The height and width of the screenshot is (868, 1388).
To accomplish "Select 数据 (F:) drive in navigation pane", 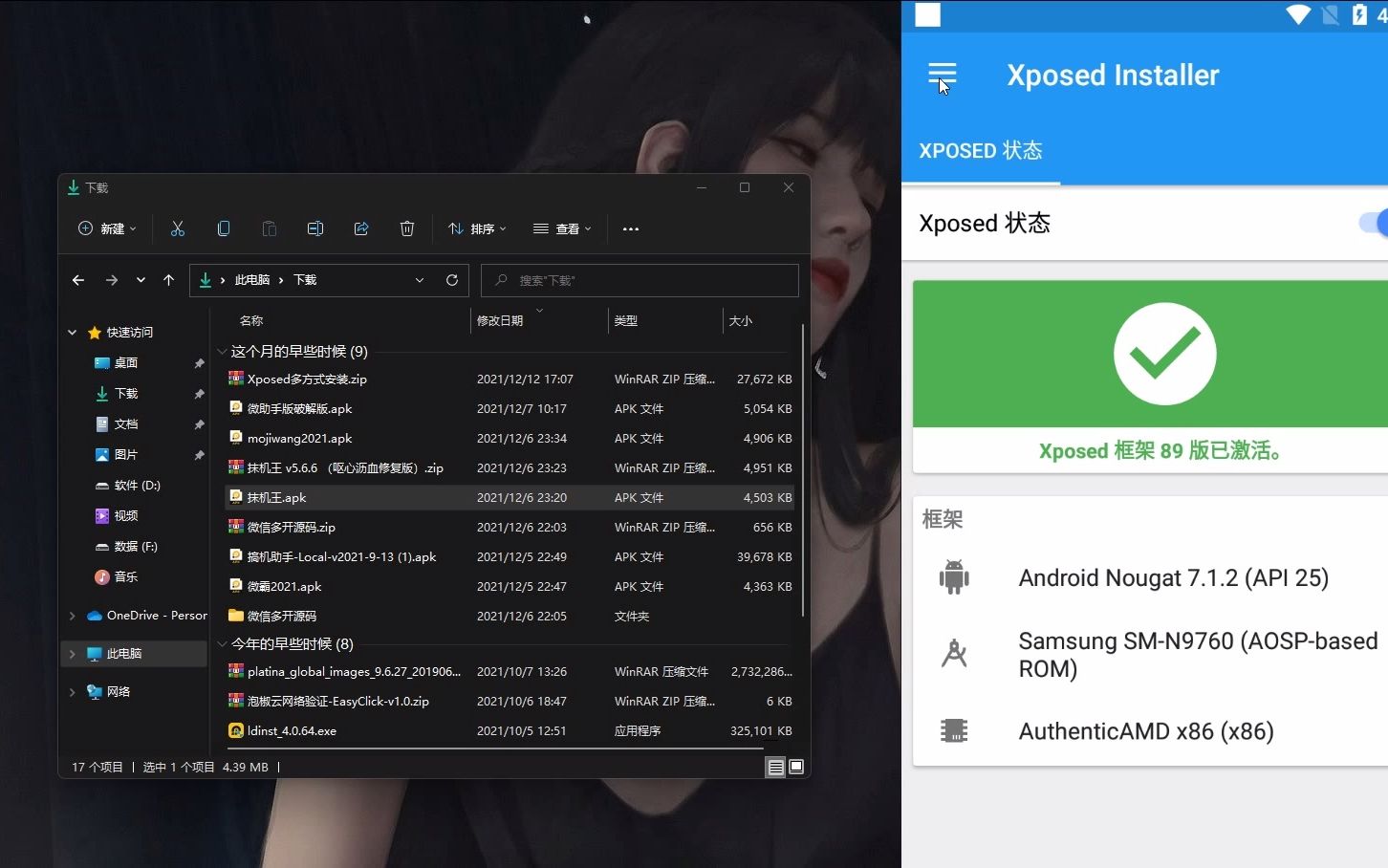I will (127, 547).
